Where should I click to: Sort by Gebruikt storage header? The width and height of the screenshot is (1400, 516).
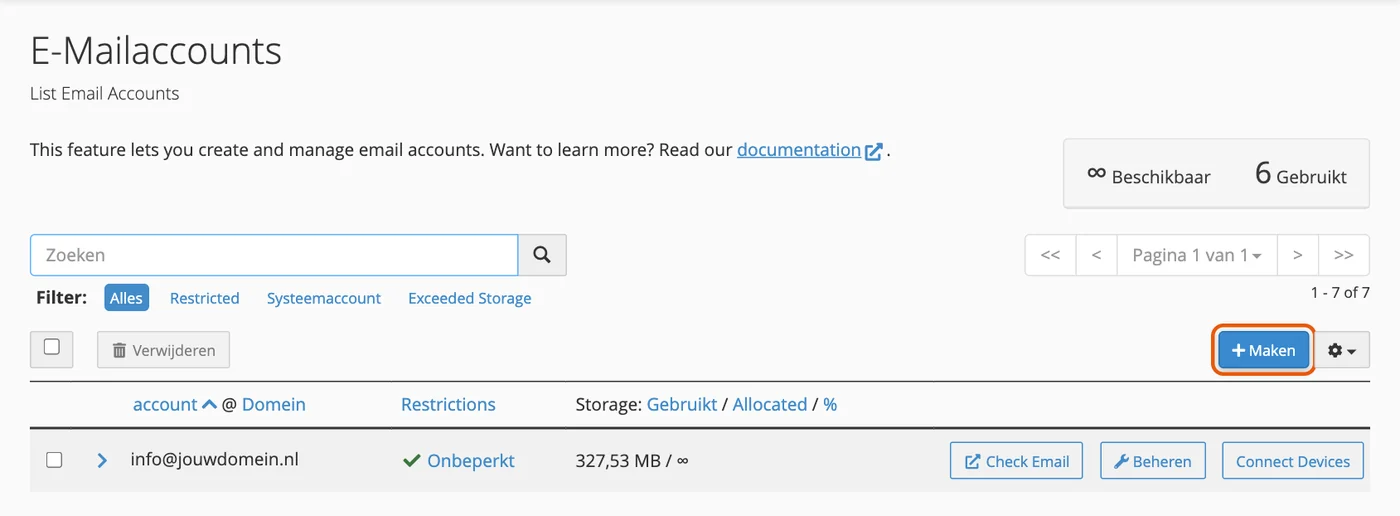682,404
